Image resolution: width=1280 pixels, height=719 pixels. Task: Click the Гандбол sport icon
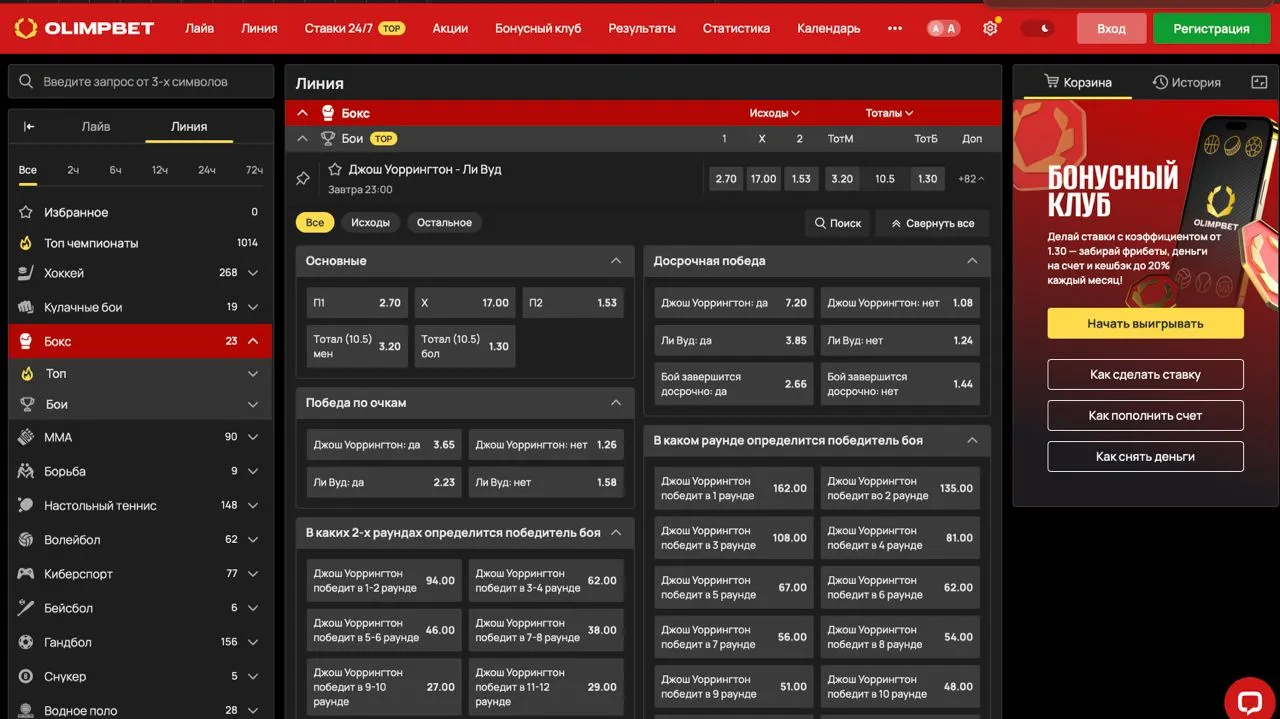pos(26,642)
